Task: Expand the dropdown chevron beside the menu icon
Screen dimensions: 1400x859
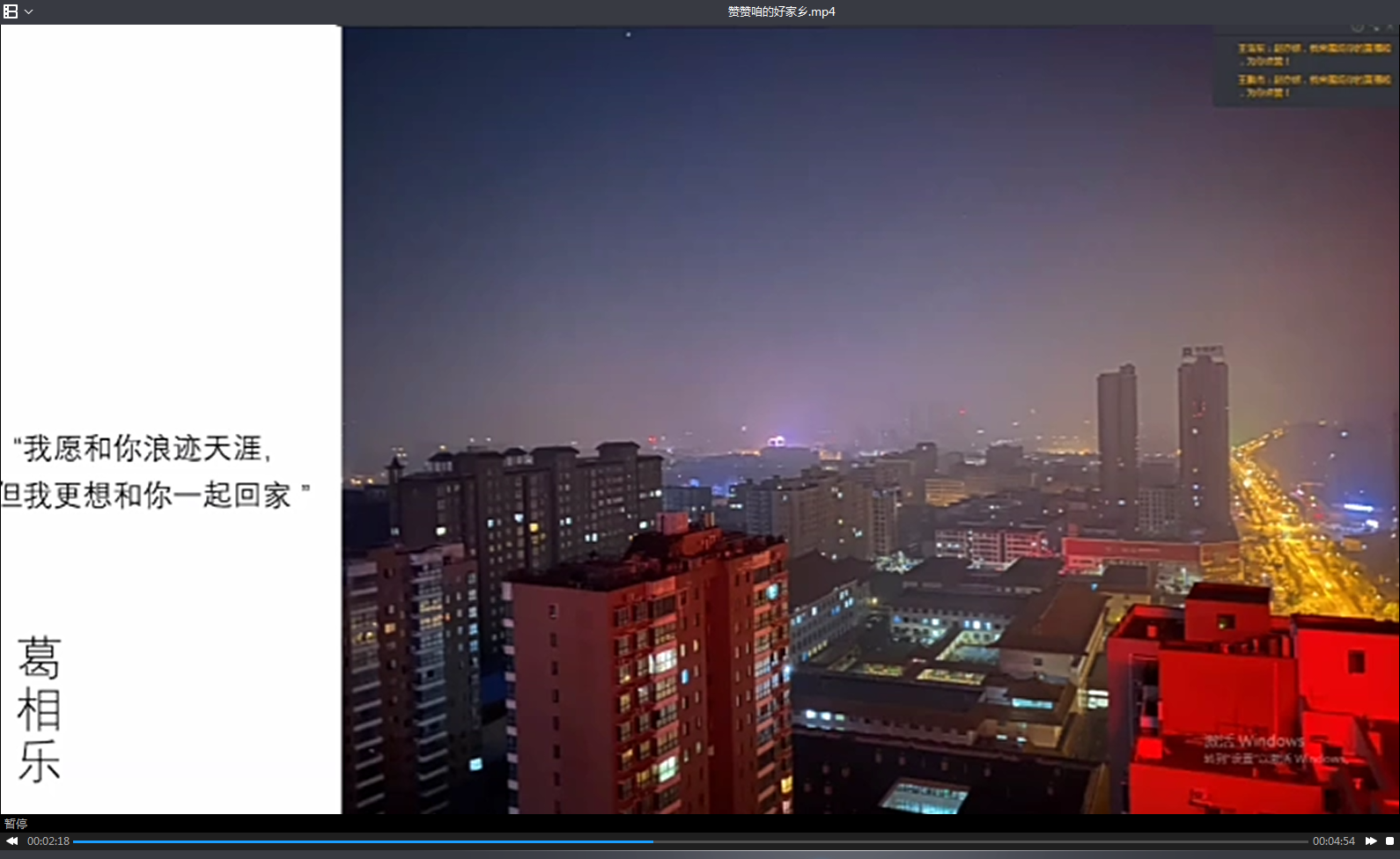Action: tap(29, 12)
